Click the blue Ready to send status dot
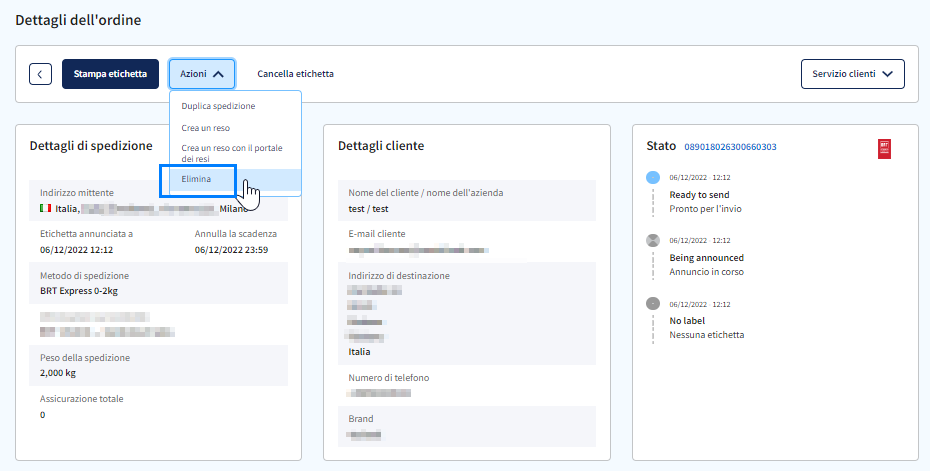The width and height of the screenshot is (930, 471). tap(652, 177)
